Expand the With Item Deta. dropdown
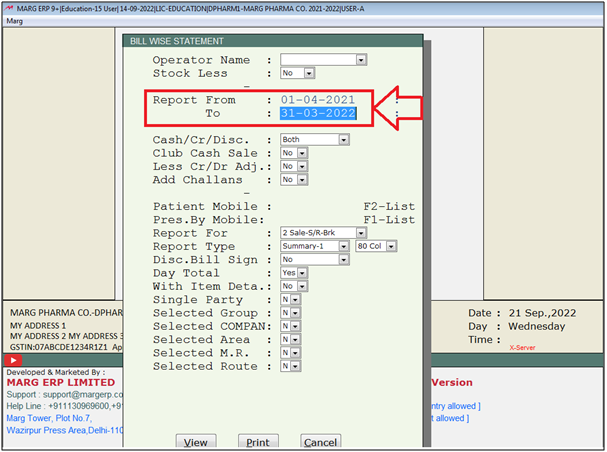The image size is (607, 452). tap(302, 286)
